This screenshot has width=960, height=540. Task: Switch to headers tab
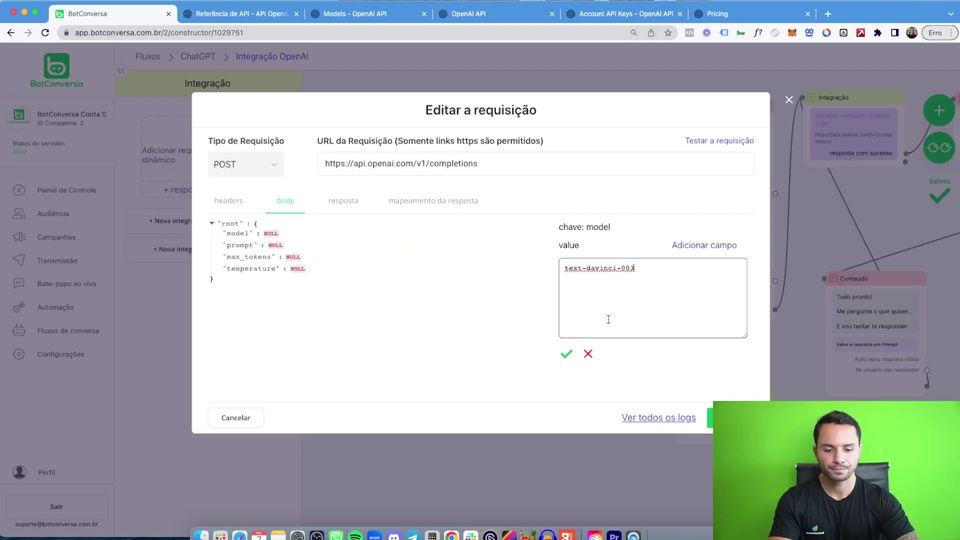tap(228, 201)
